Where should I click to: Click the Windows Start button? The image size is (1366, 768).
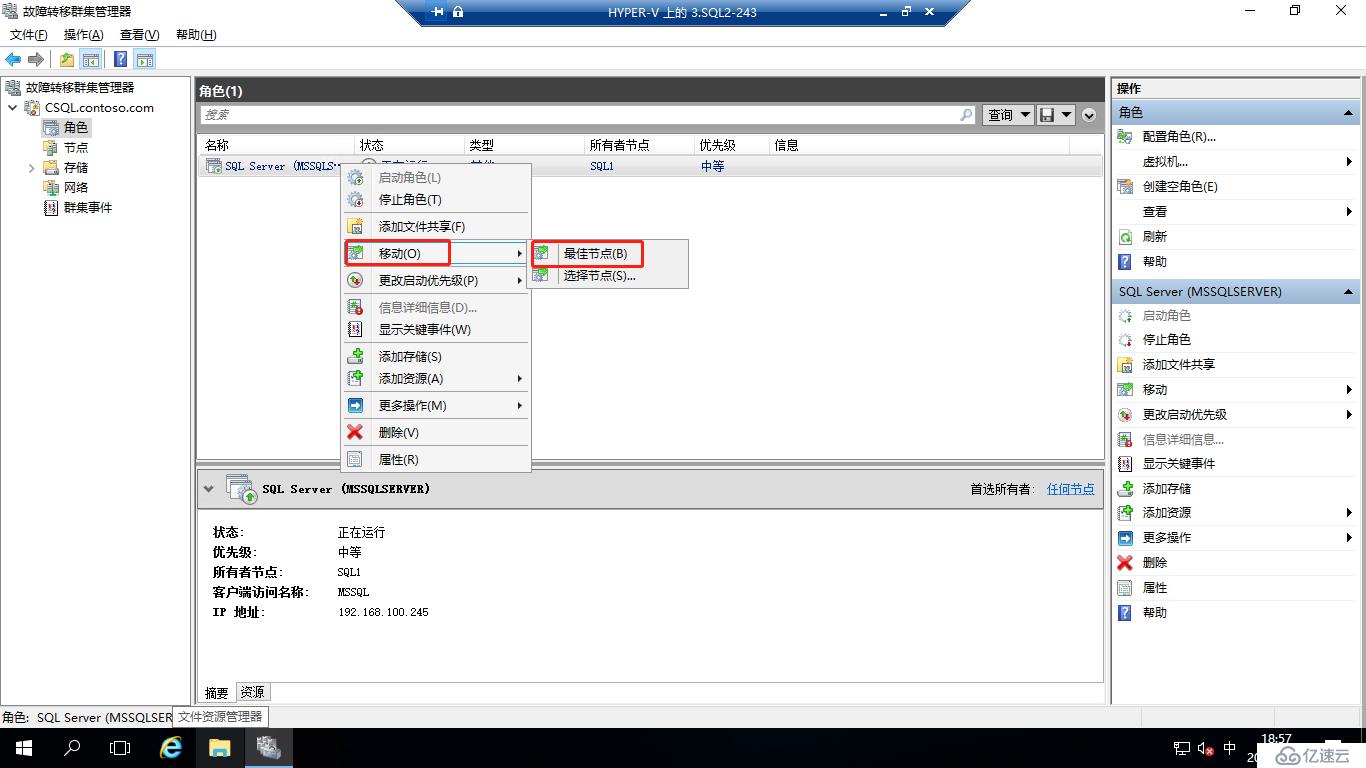[x=23, y=748]
